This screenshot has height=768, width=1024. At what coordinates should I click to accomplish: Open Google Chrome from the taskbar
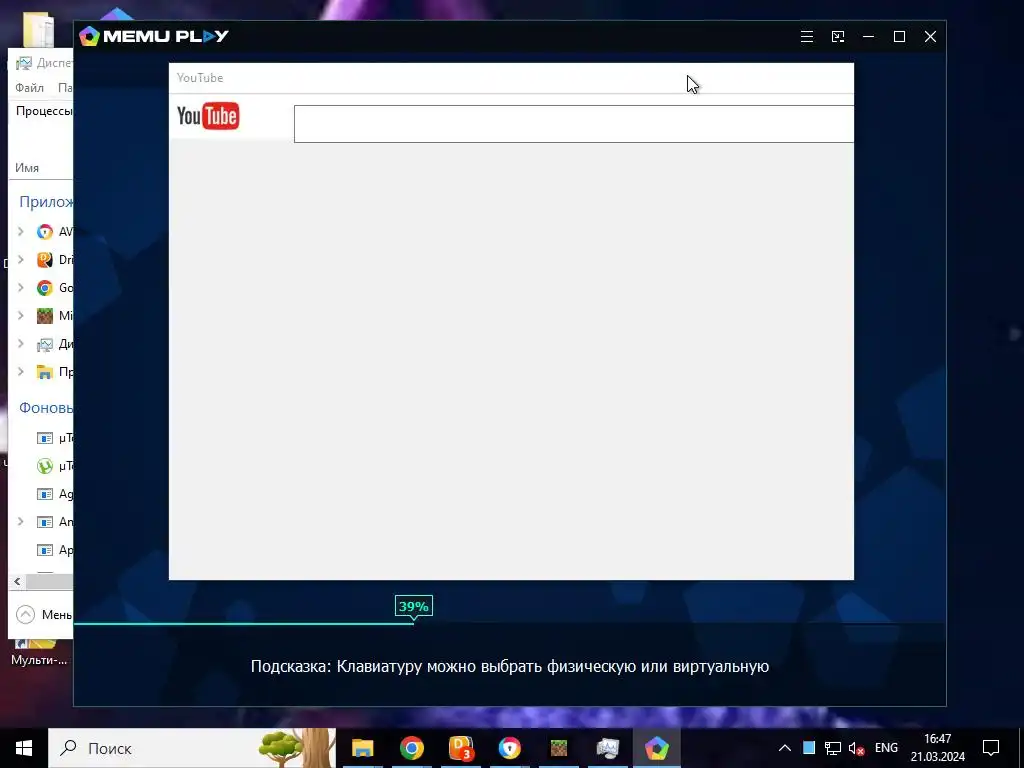411,748
